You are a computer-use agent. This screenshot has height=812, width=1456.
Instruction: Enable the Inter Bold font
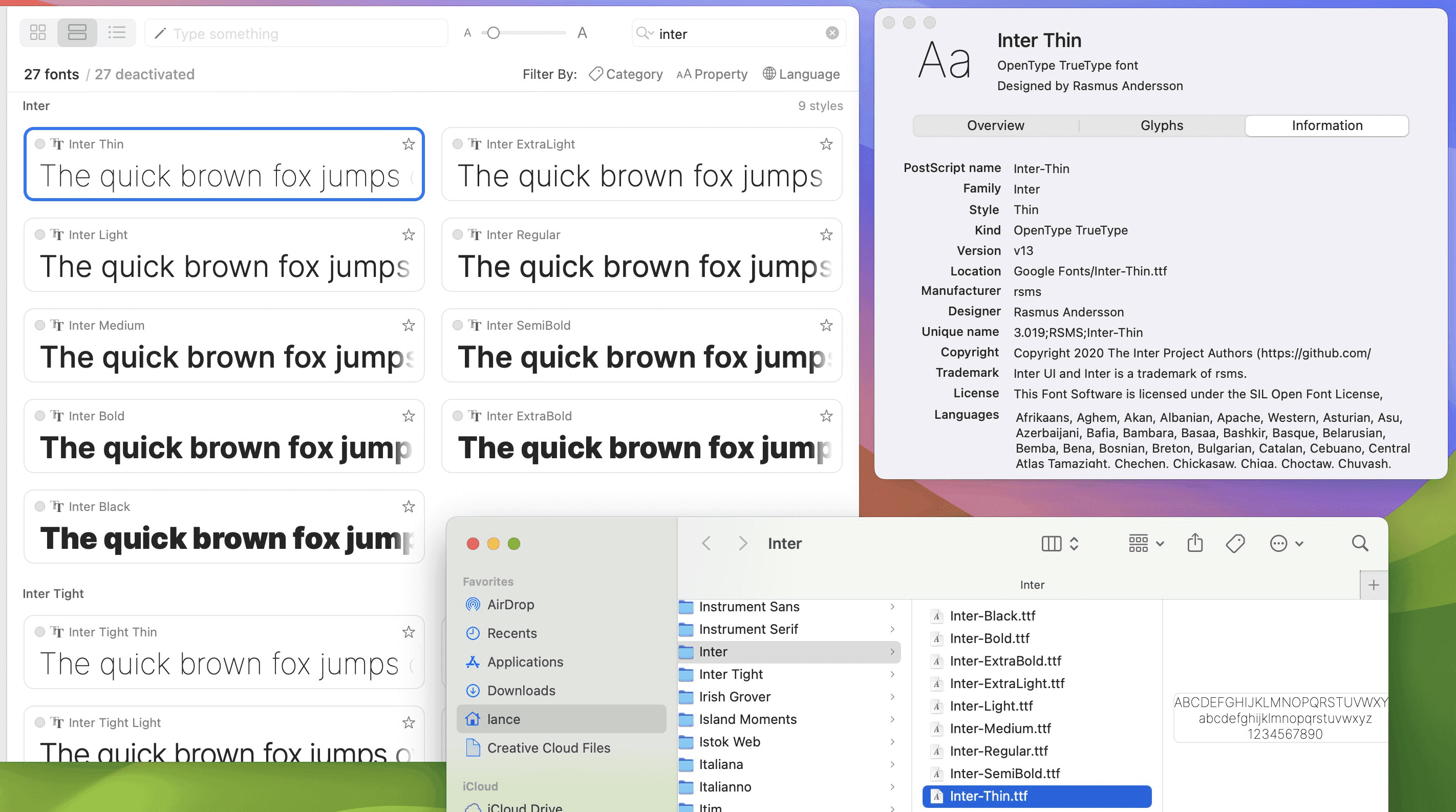point(39,416)
